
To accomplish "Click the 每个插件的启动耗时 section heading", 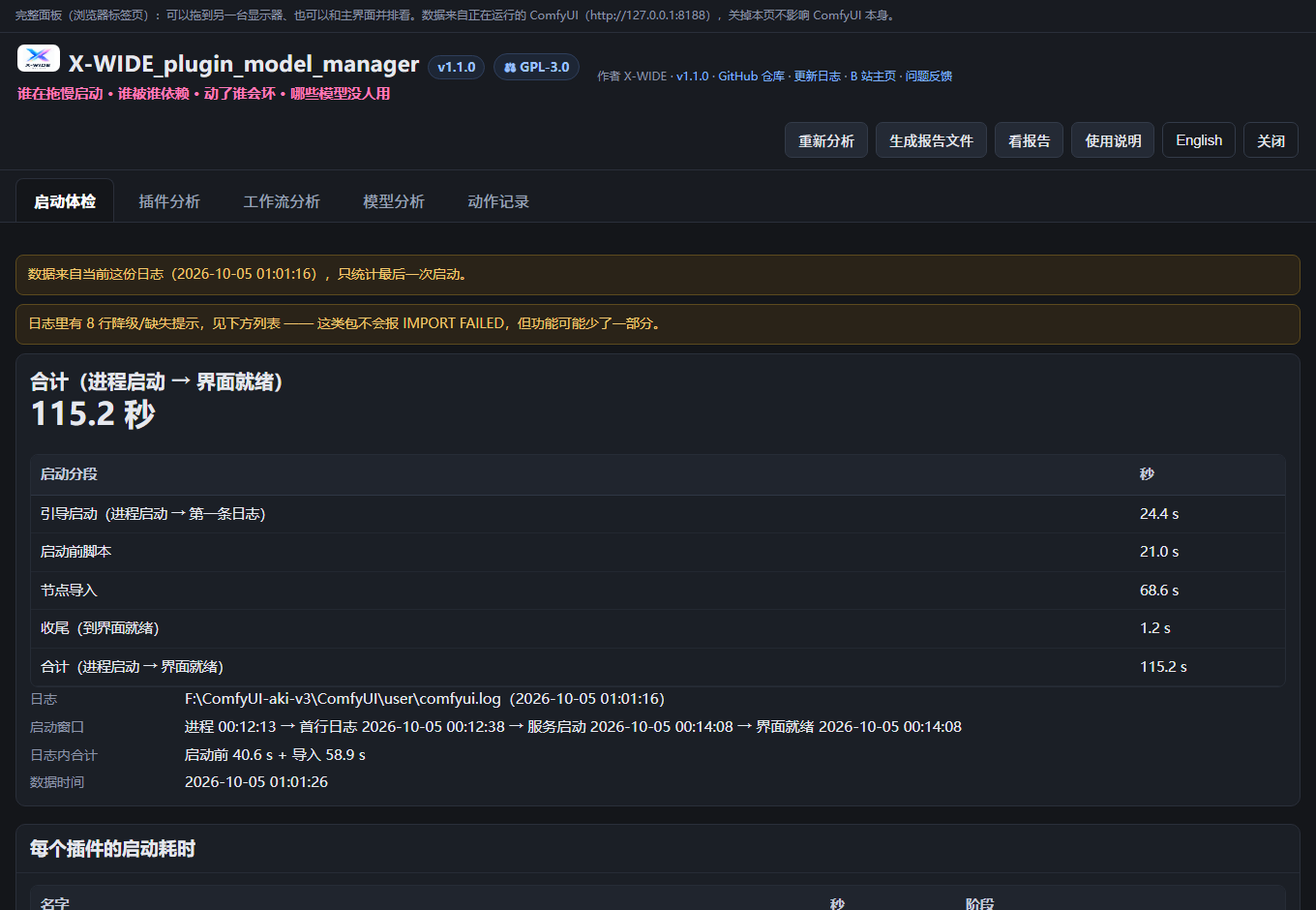I will point(112,849).
